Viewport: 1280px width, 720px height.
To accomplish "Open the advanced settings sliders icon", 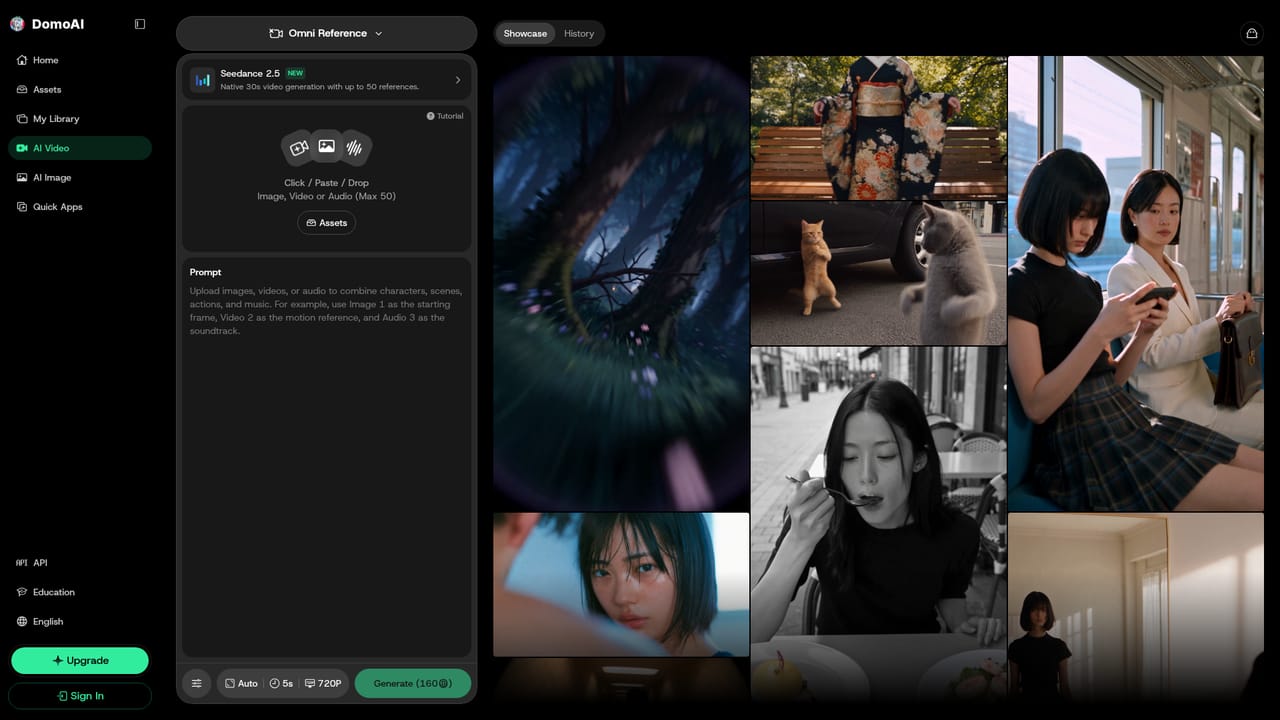I will 197,683.
